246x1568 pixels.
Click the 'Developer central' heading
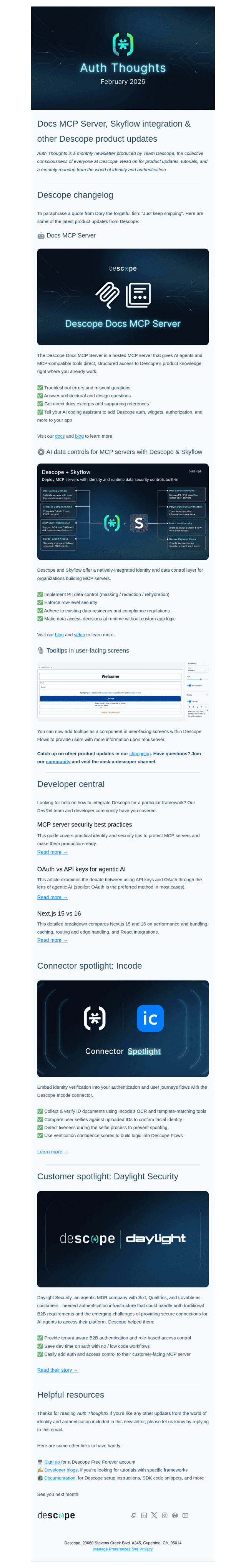[x=71, y=784]
